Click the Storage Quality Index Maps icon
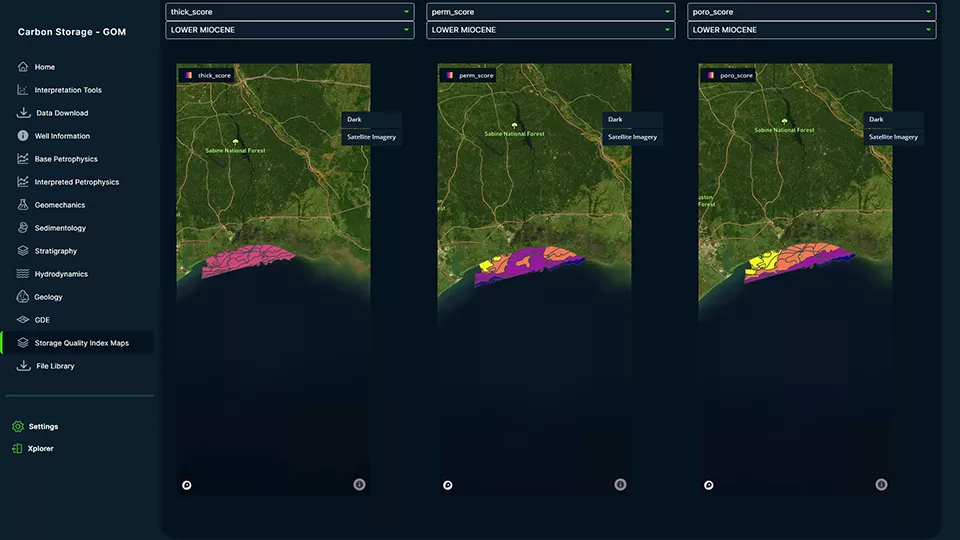 (23, 343)
